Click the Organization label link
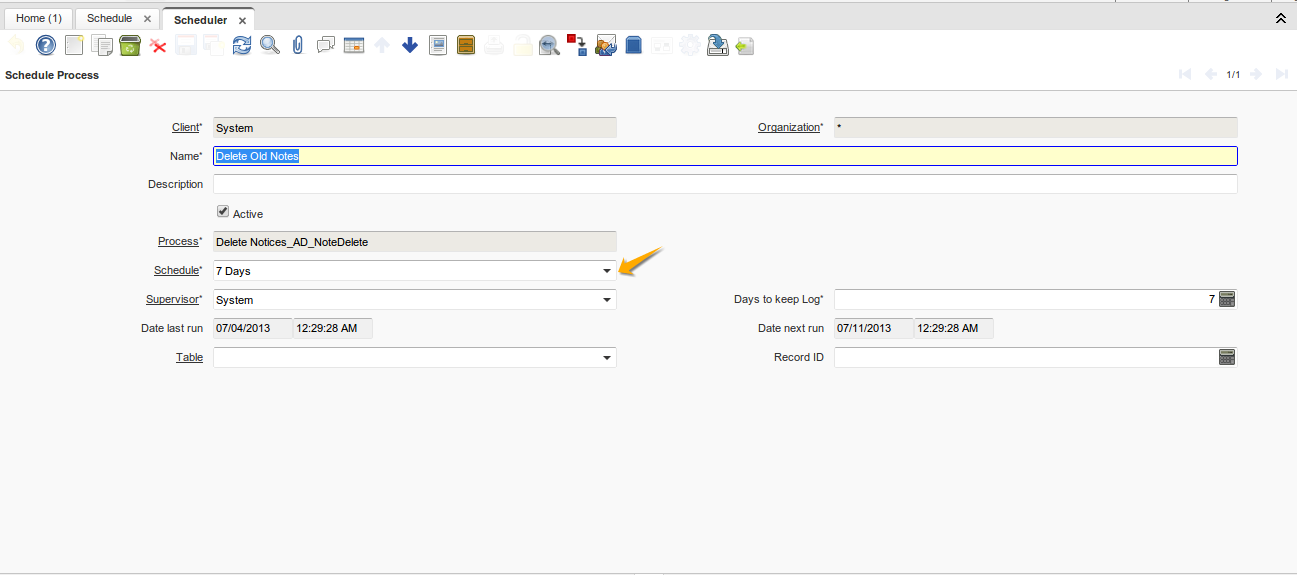Image resolution: width=1297 pixels, height=575 pixels. [788, 127]
